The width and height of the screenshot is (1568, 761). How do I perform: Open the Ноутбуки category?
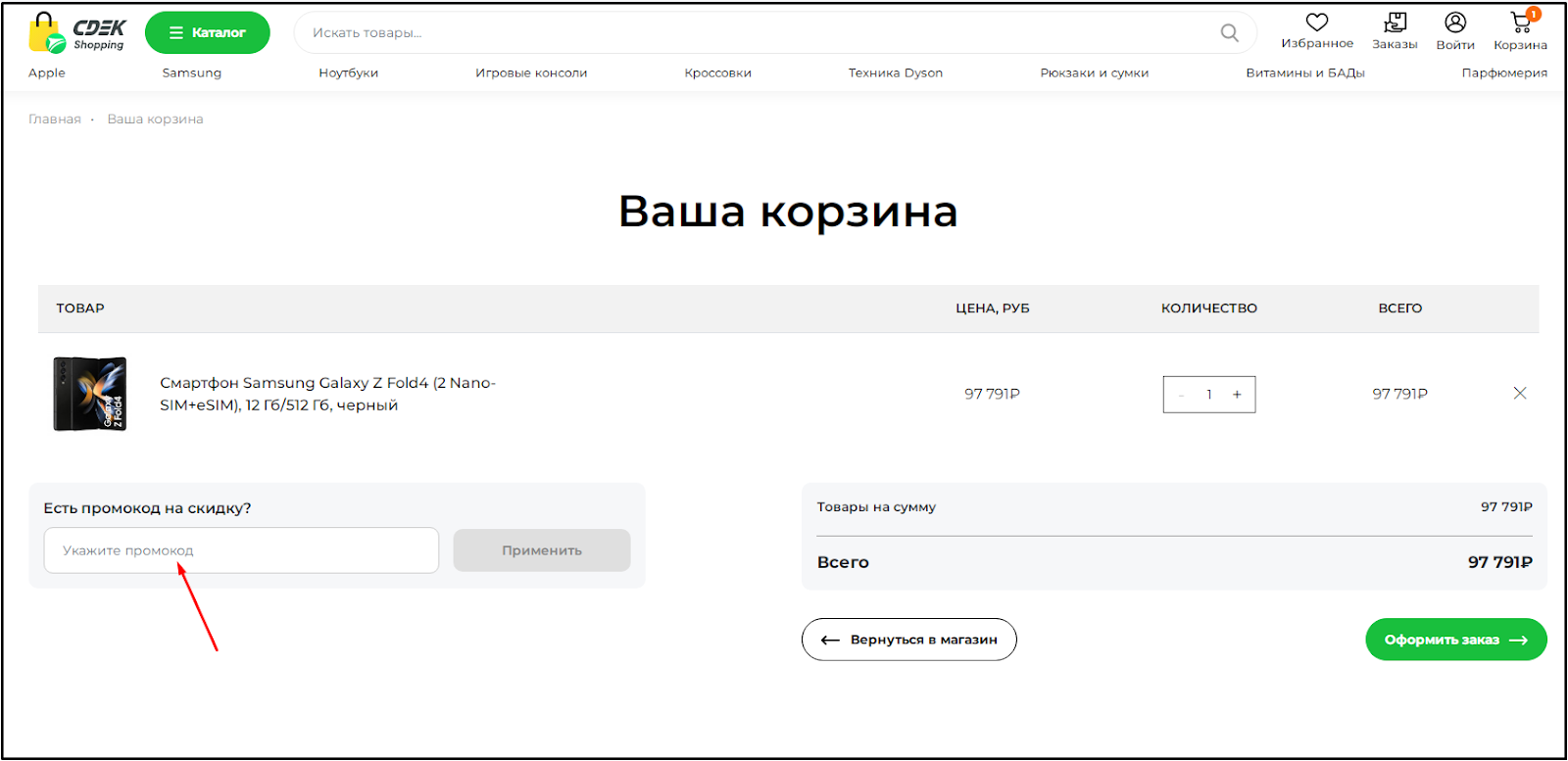coord(348,72)
